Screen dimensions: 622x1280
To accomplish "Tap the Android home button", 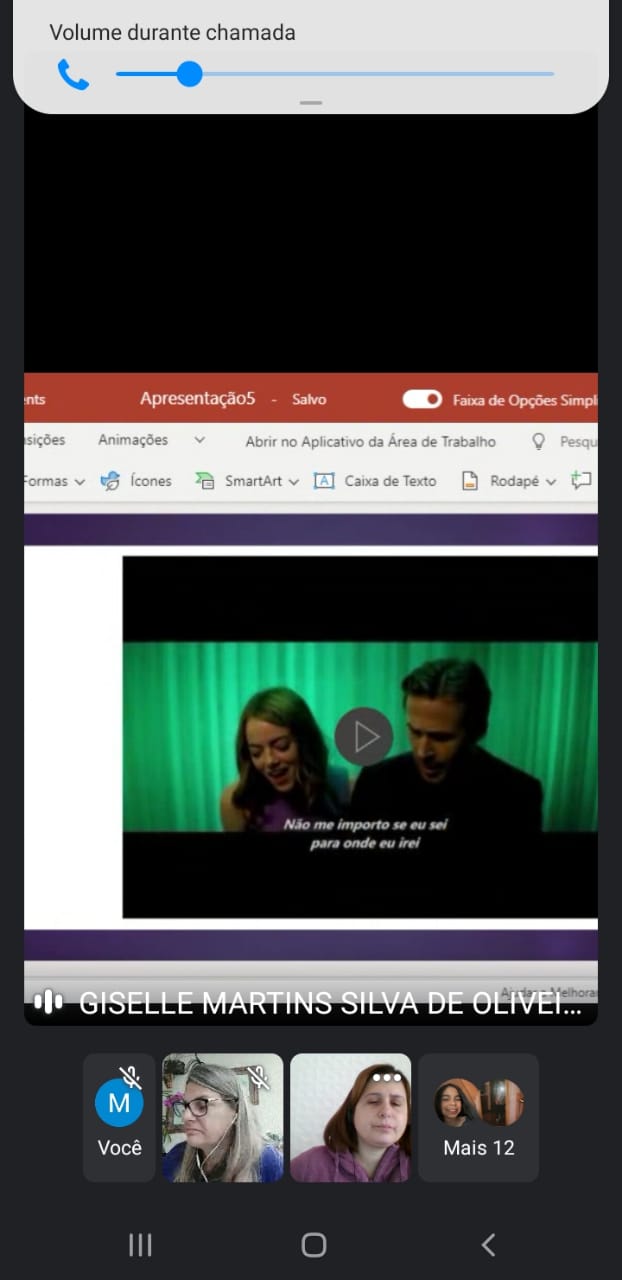I will pyautogui.click(x=314, y=1244).
